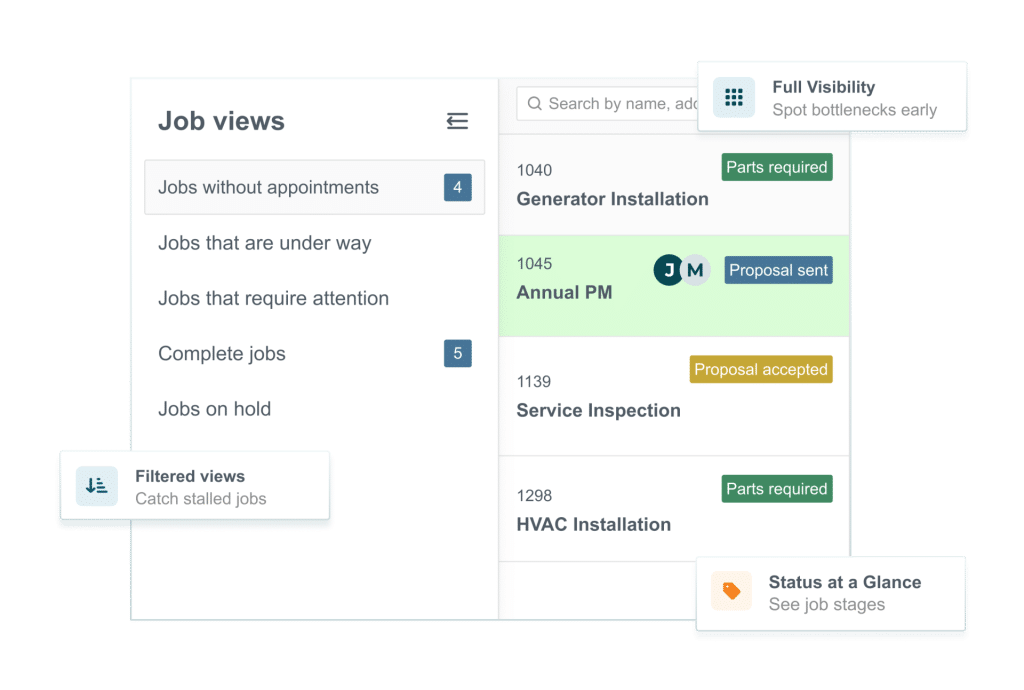This screenshot has width=1024, height=690.
Task: Click the sort icon beside Filtered views
Action: coord(97,486)
